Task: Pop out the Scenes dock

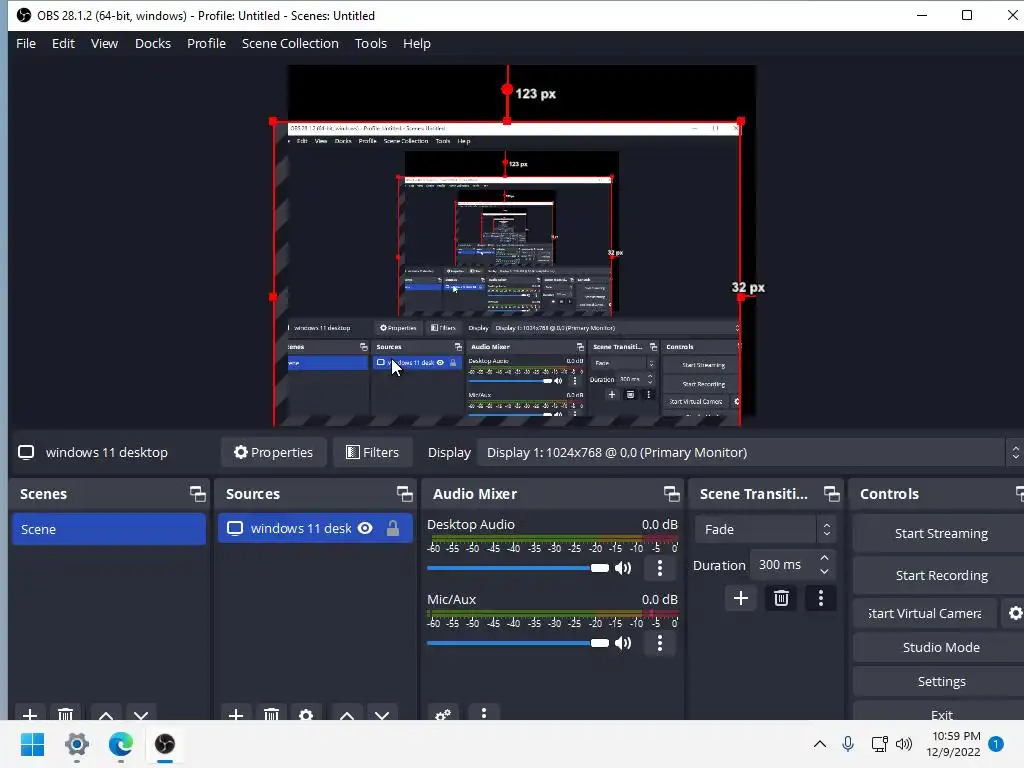Action: click(197, 494)
